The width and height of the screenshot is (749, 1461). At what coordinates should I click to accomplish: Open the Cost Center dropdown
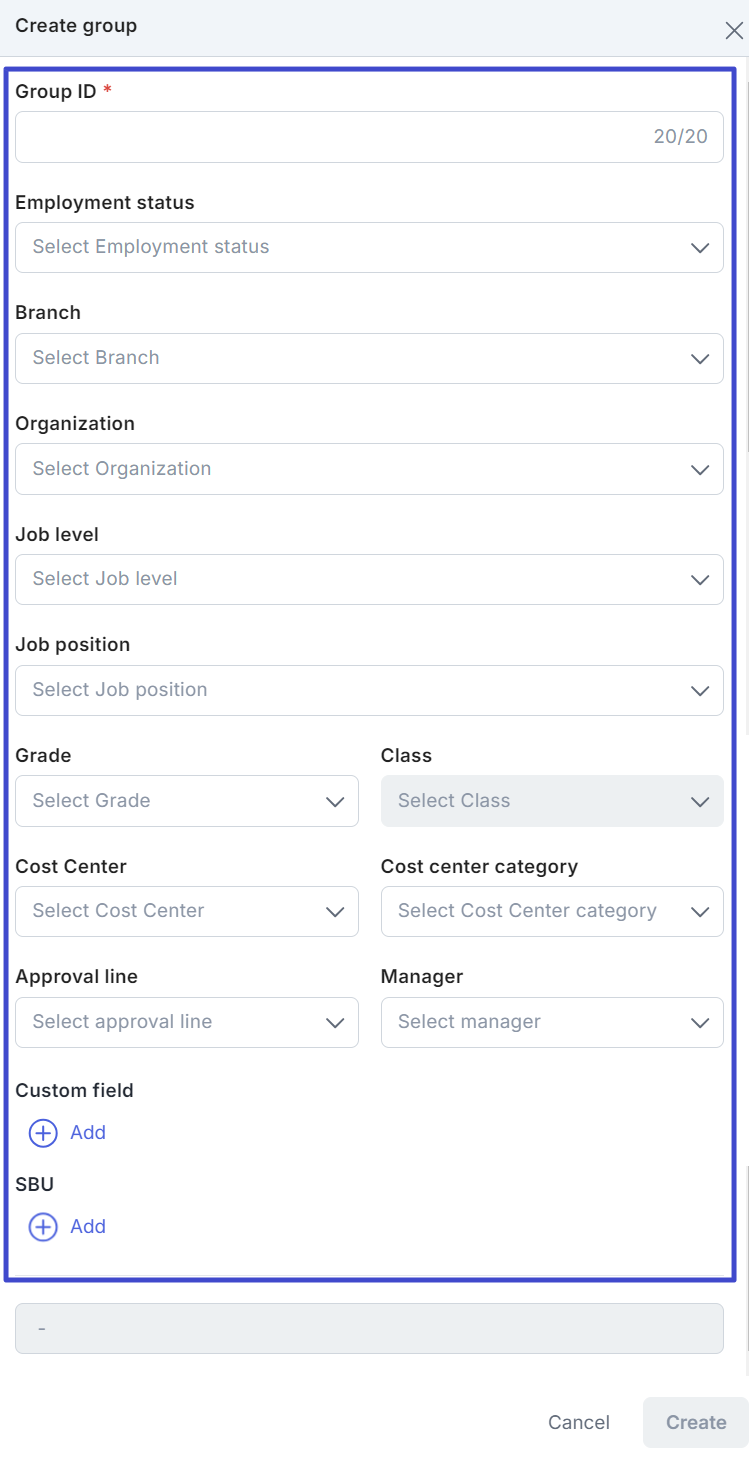186,911
